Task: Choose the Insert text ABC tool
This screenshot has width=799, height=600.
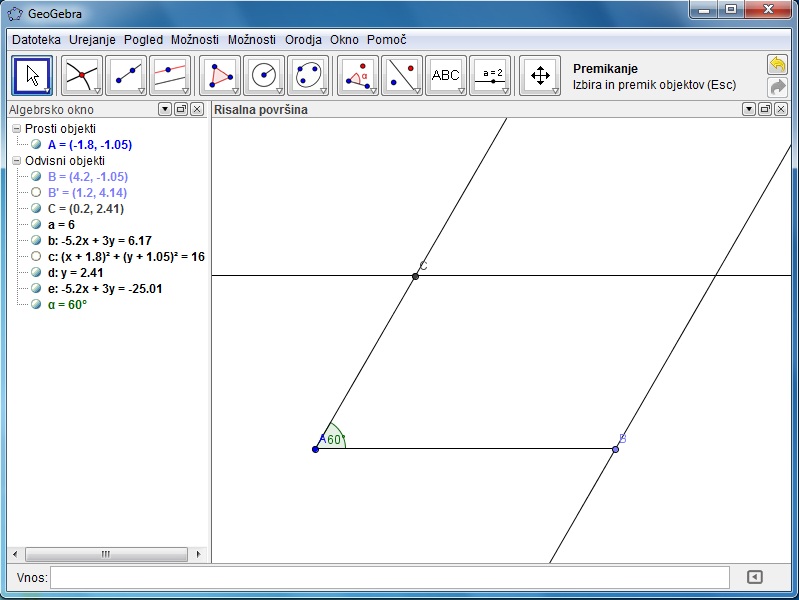Action: pos(445,76)
